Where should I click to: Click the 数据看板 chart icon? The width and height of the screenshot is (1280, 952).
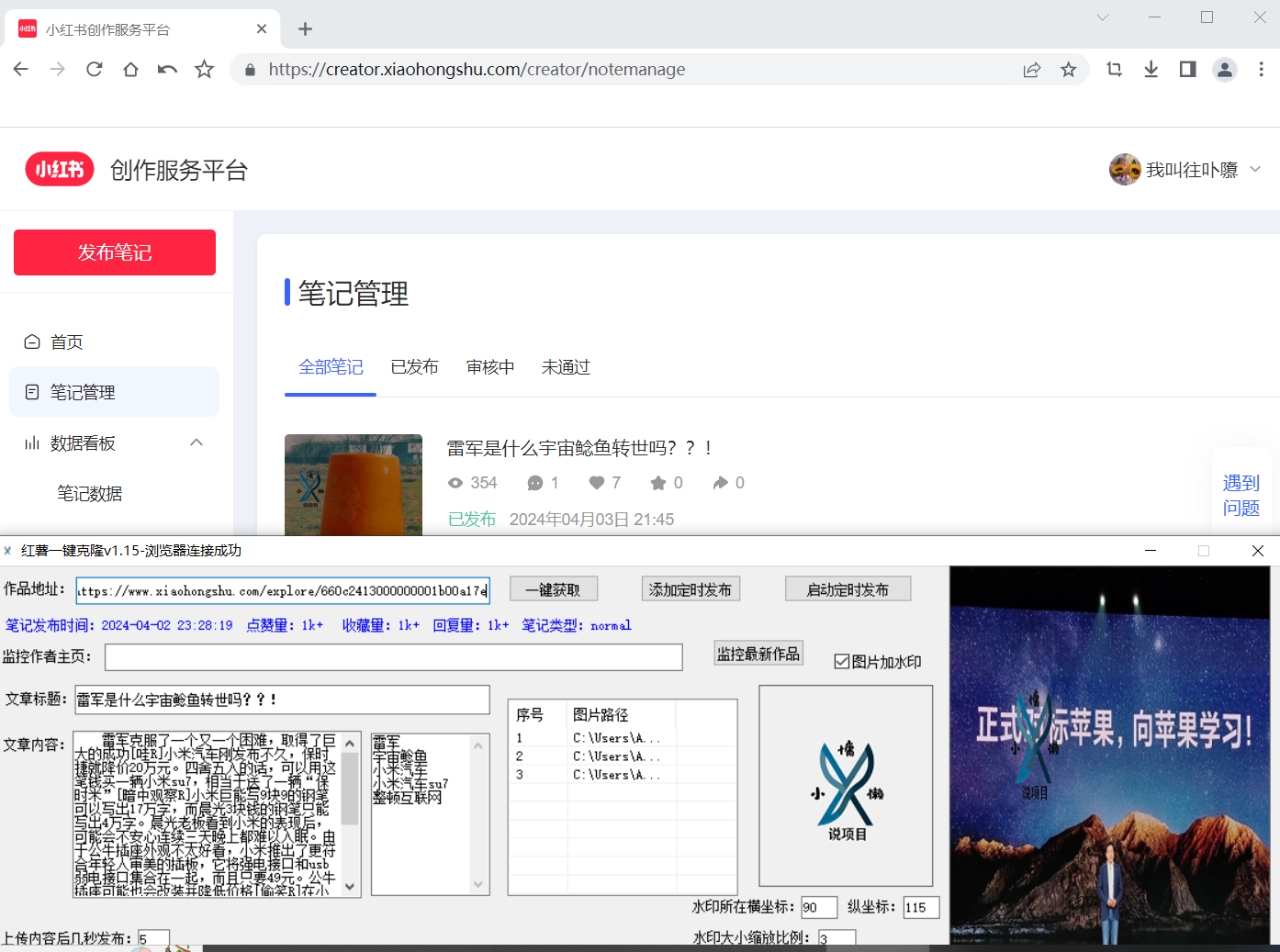coord(30,442)
